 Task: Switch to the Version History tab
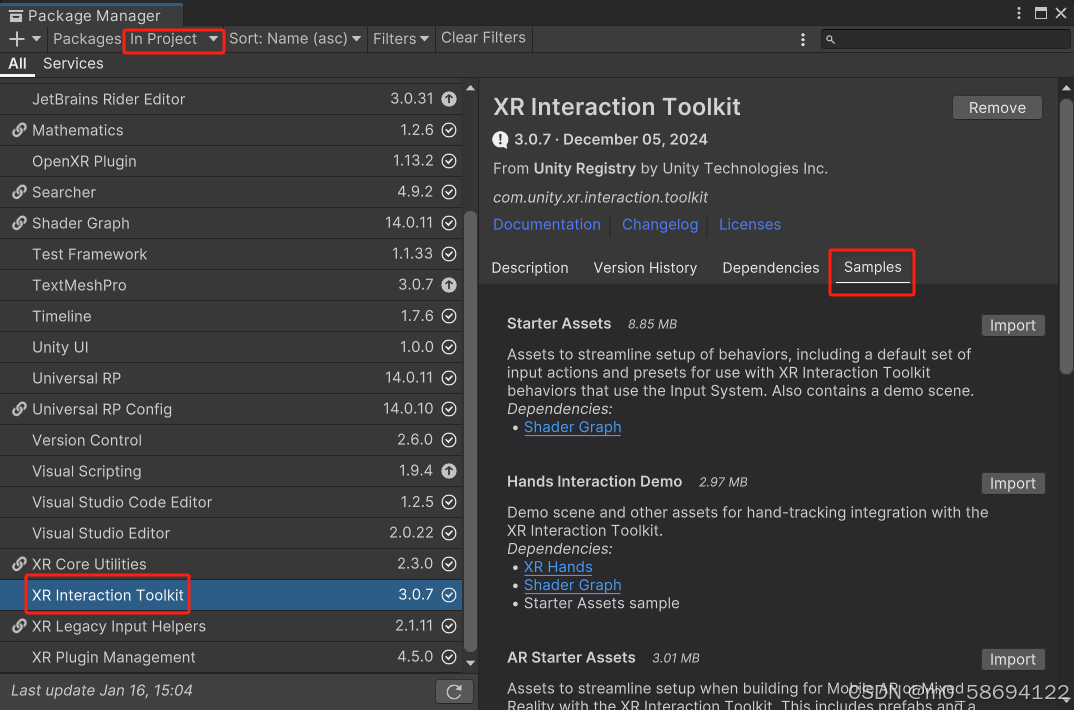(645, 268)
